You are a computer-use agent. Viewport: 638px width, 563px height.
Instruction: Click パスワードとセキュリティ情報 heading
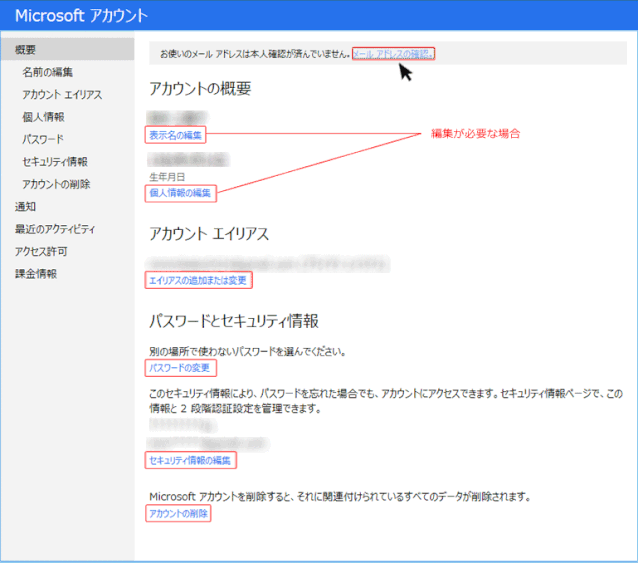[234, 321]
